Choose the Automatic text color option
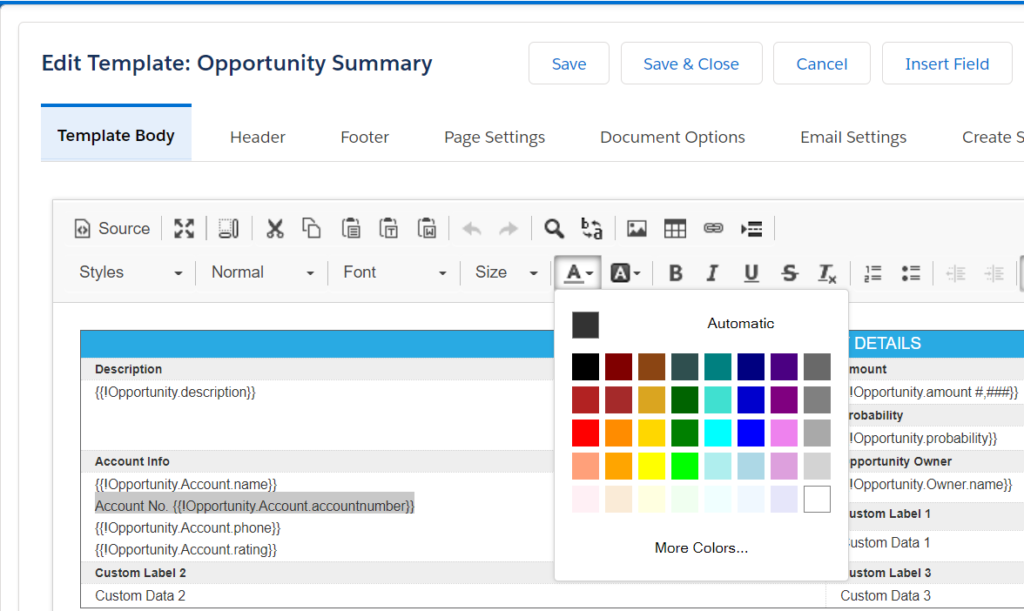 741,323
